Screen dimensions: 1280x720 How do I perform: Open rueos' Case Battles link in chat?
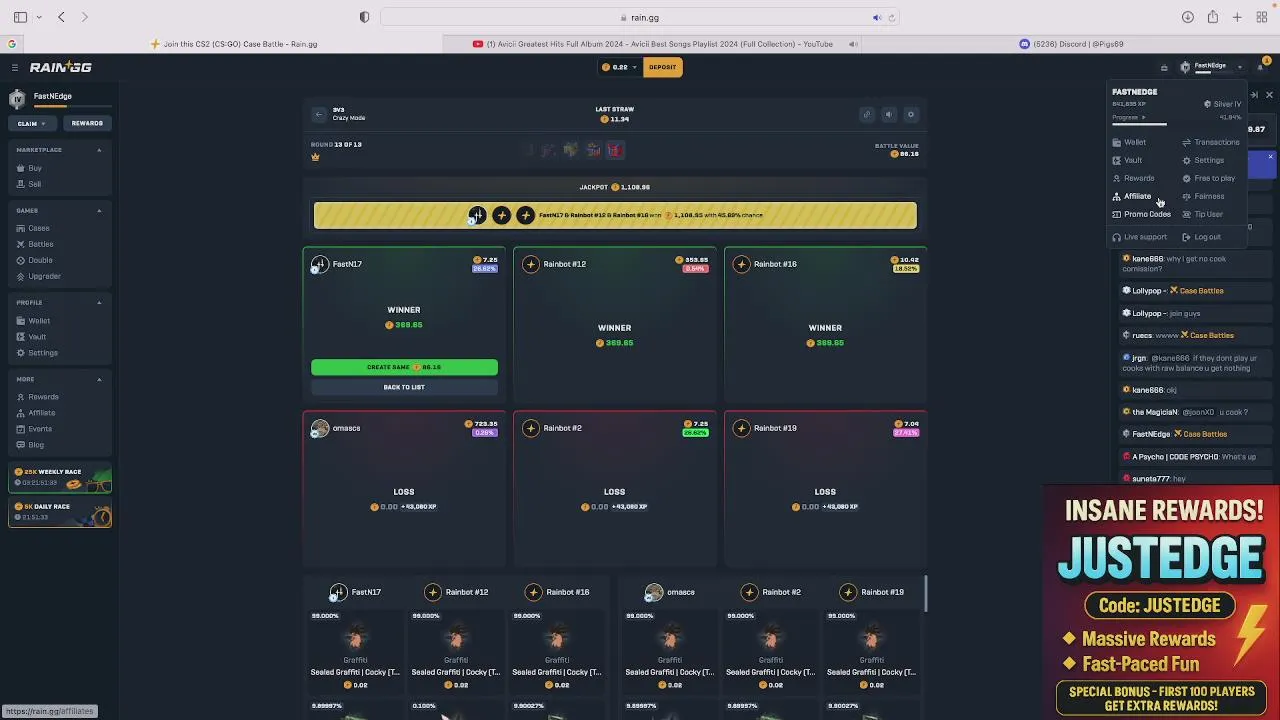1207,336
